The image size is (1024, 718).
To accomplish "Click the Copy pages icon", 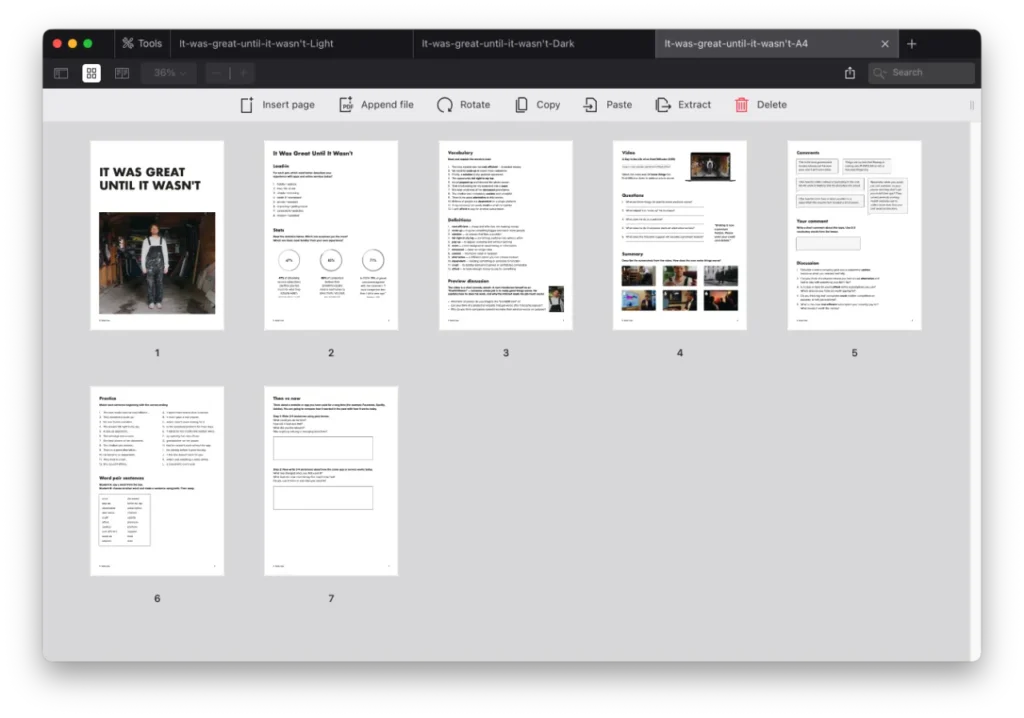I will click(x=521, y=105).
